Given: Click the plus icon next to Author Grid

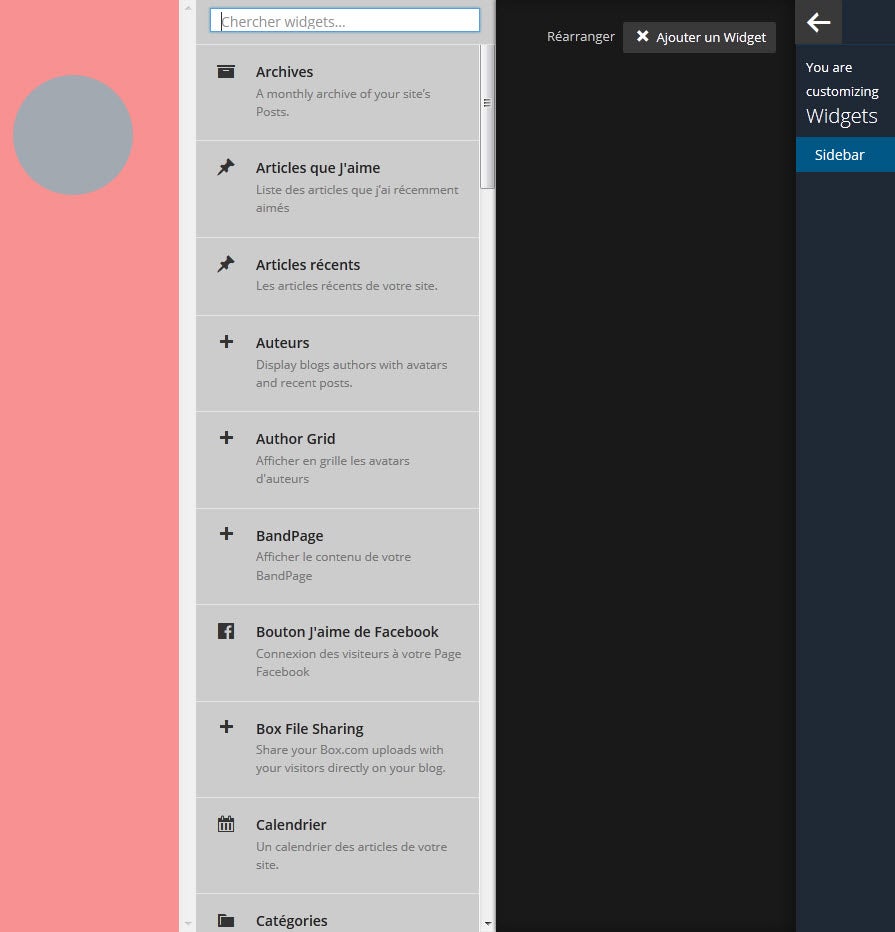Looking at the screenshot, I should point(226,438).
